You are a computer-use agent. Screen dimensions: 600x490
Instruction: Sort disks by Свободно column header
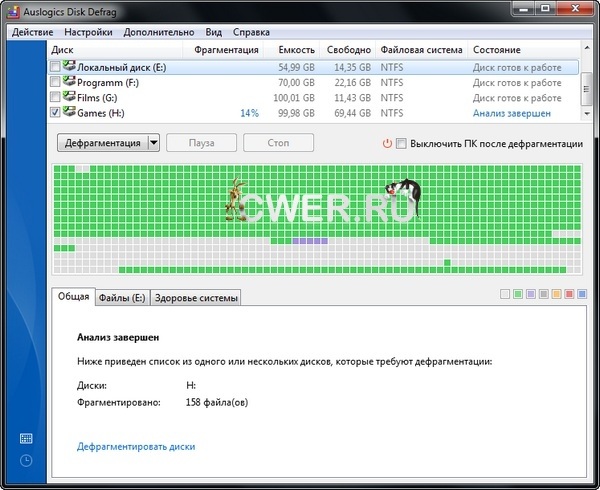pos(348,50)
